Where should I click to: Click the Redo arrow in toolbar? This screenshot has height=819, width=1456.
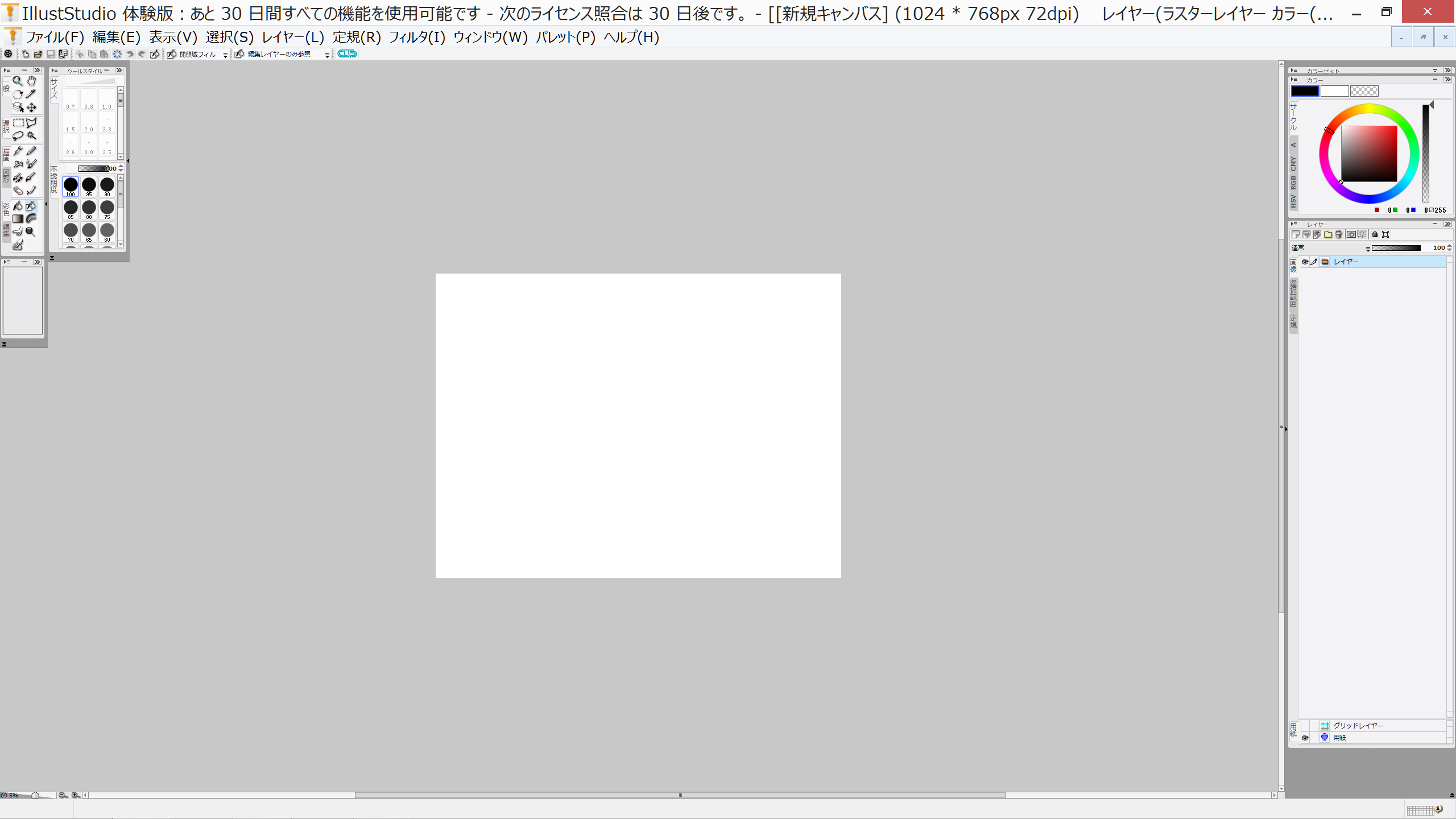142,54
